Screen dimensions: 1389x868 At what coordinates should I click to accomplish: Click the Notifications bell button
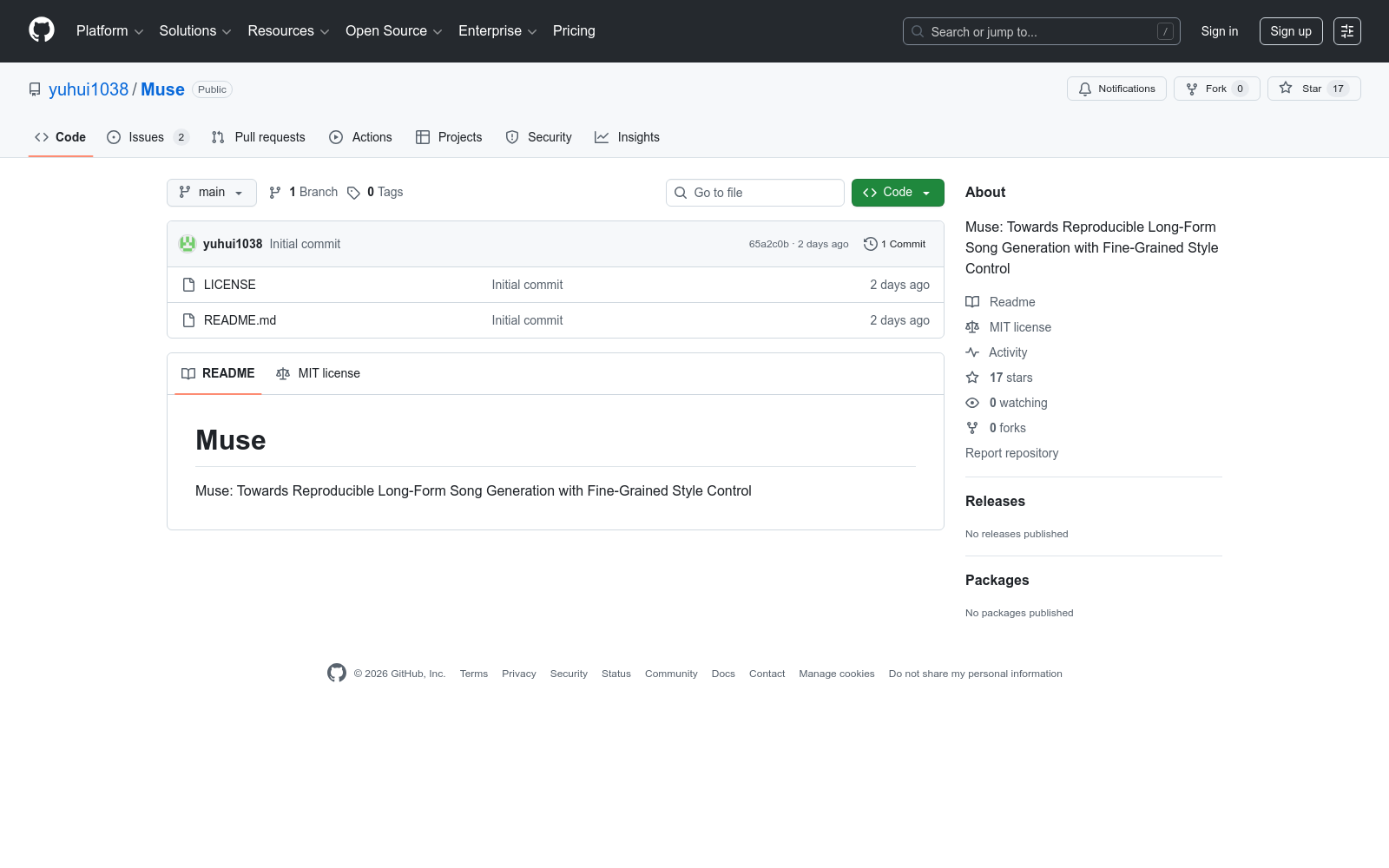point(1116,89)
